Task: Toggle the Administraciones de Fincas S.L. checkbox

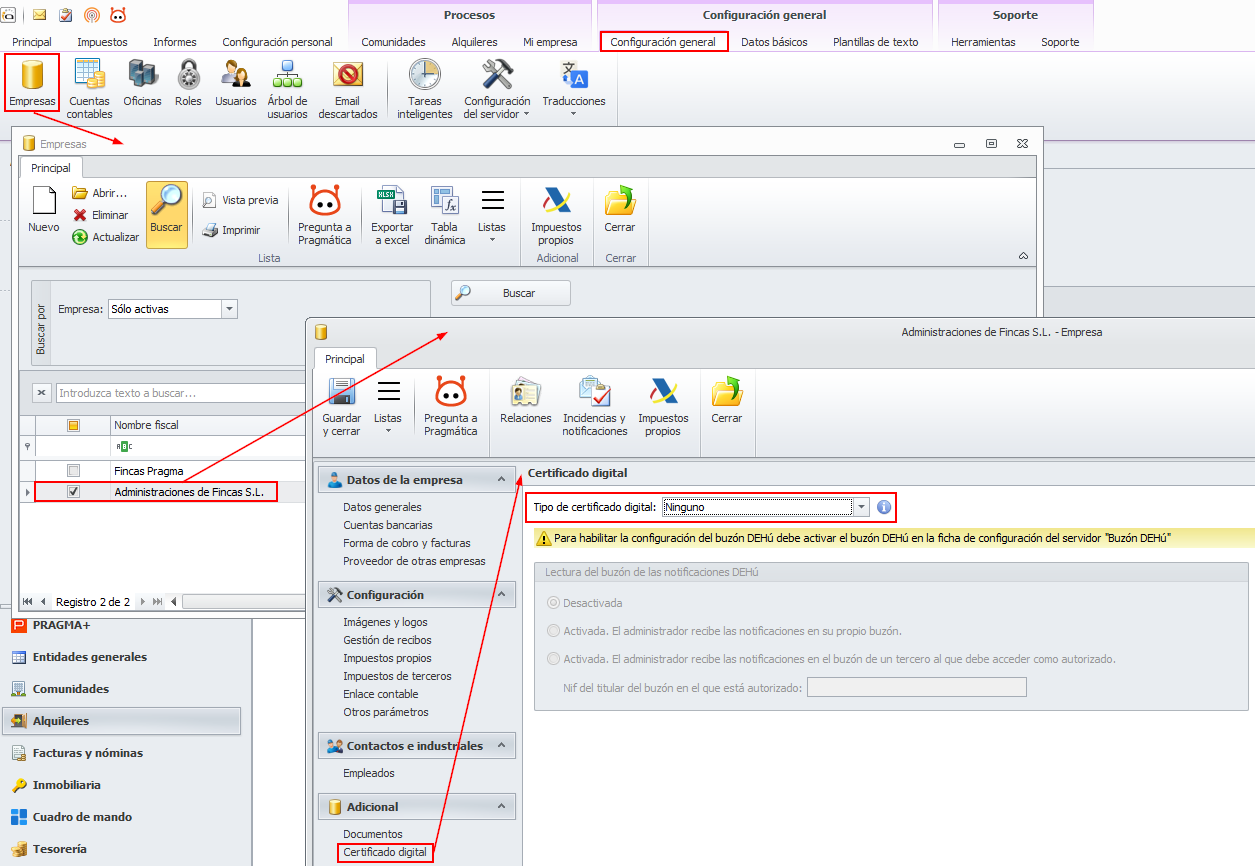Action: tap(73, 492)
